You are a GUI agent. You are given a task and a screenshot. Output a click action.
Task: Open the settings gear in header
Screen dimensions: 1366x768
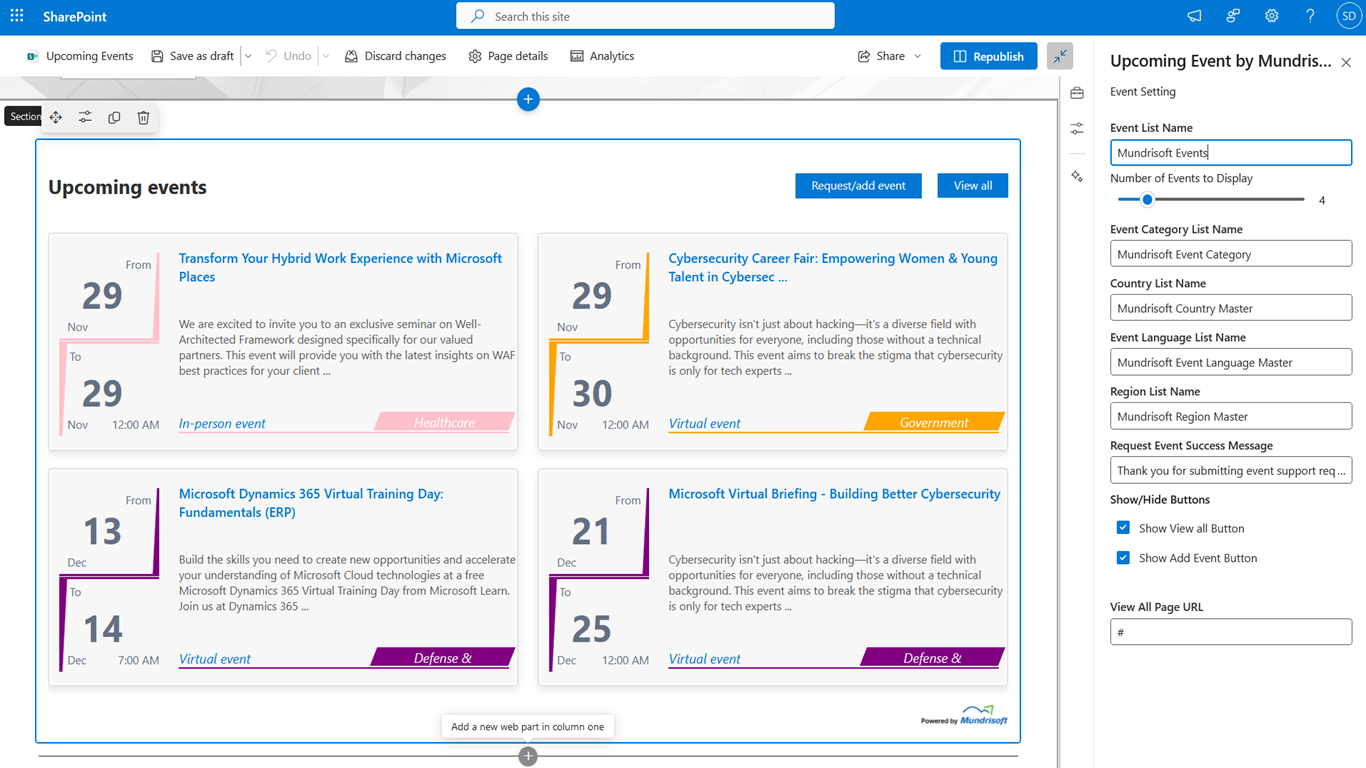pos(1271,16)
